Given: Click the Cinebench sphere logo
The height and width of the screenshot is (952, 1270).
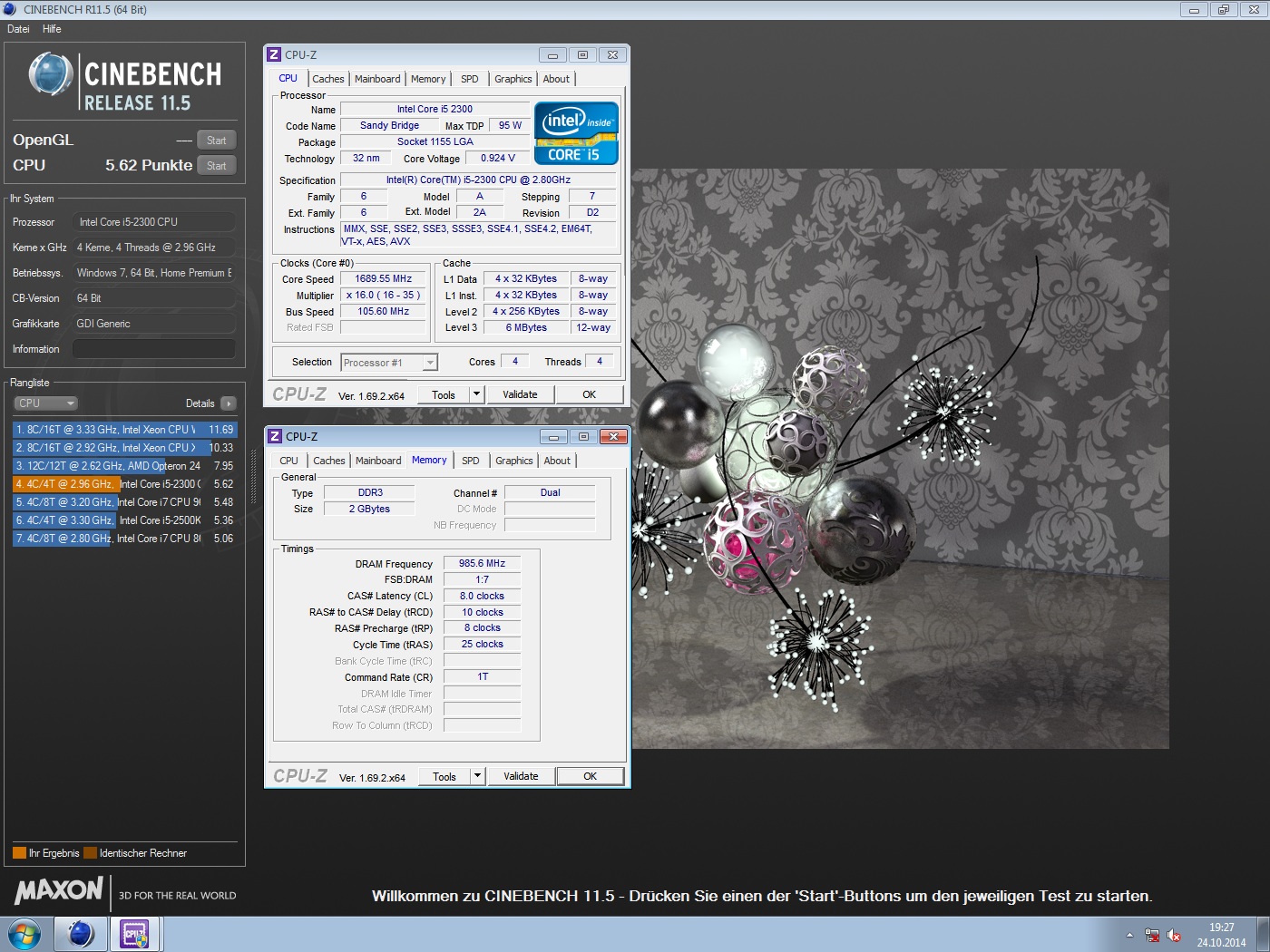Looking at the screenshot, I should 51,74.
